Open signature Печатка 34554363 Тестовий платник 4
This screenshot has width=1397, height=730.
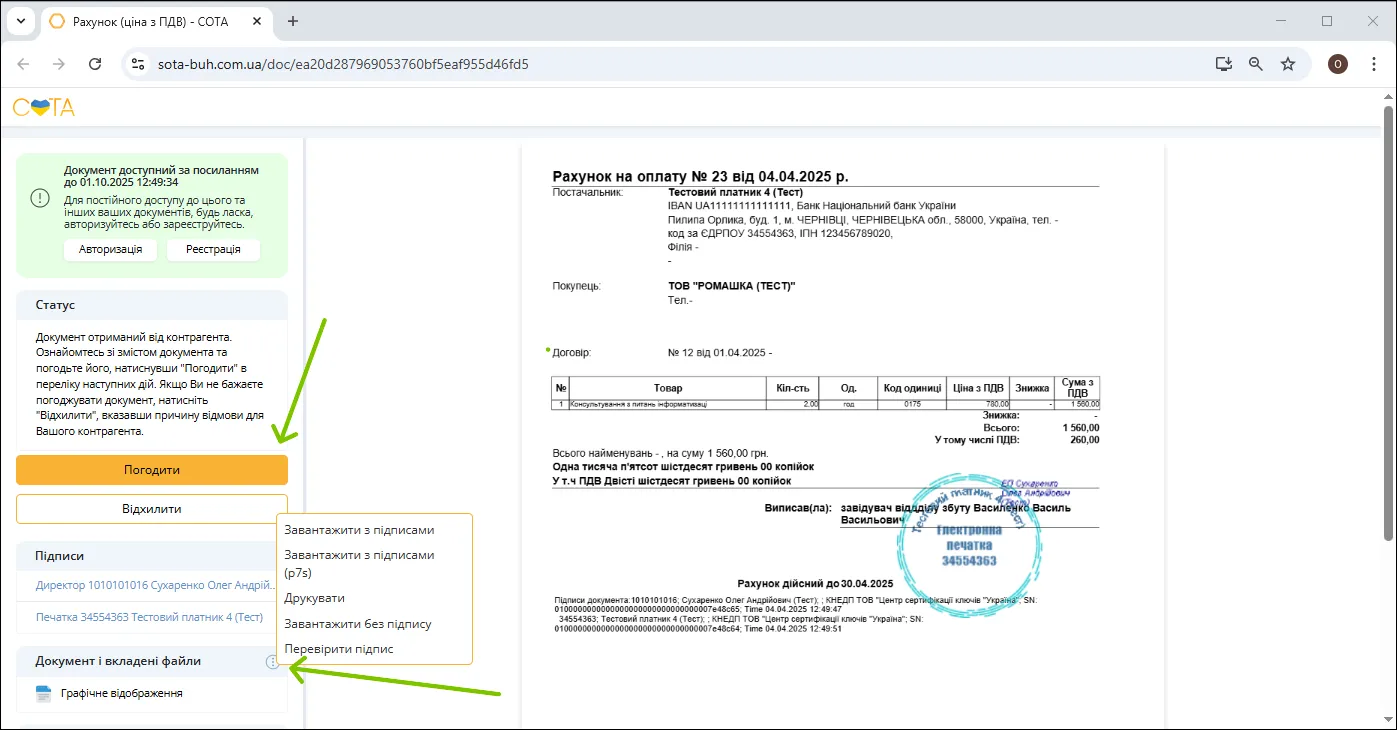[149, 617]
